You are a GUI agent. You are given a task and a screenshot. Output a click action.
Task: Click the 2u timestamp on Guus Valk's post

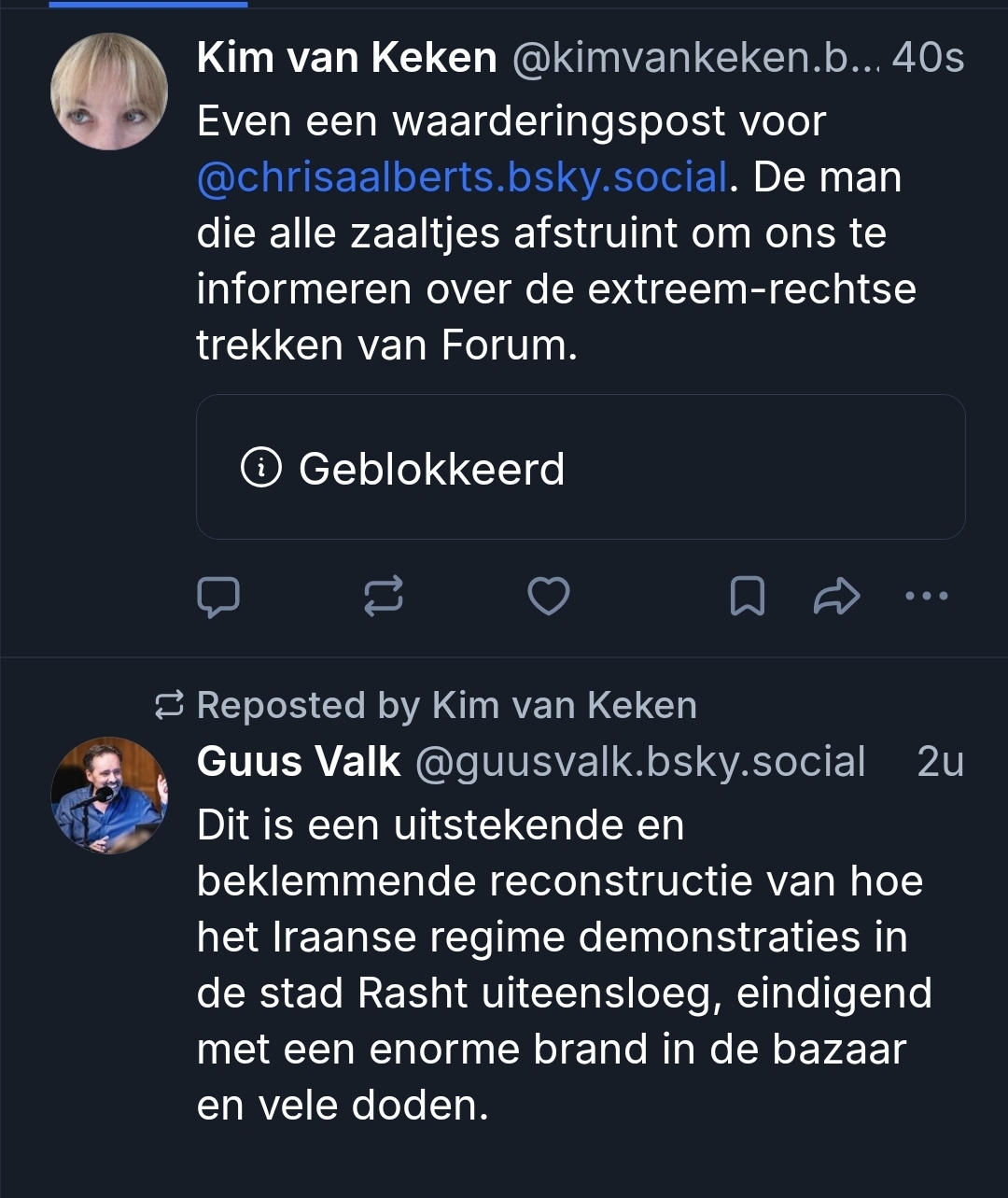point(940,762)
